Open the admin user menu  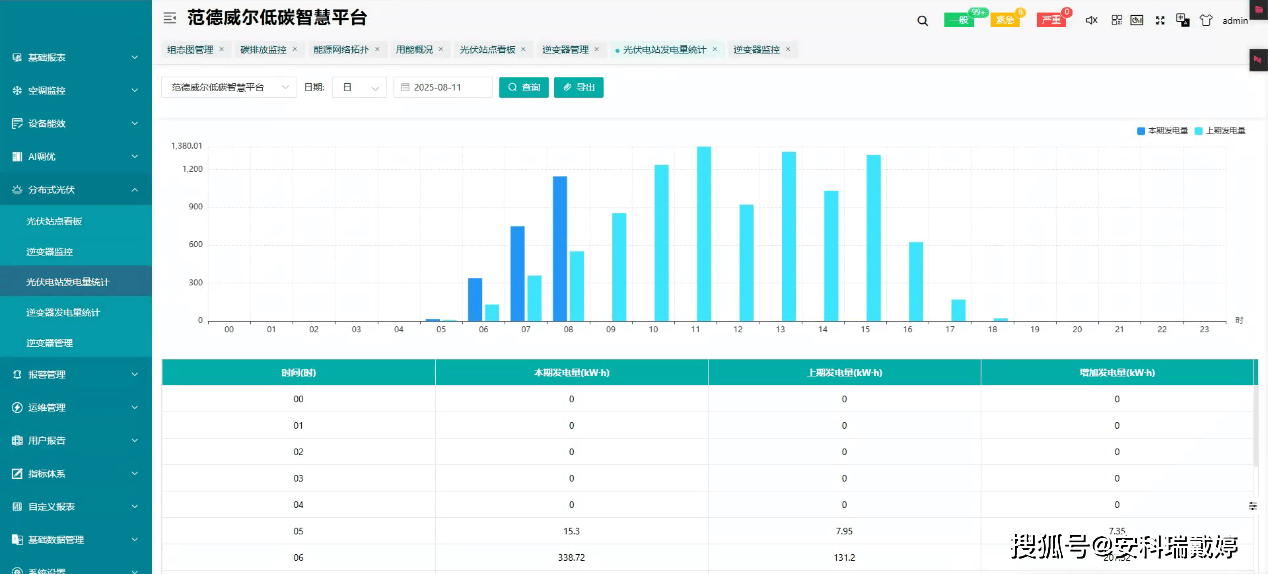1235,20
